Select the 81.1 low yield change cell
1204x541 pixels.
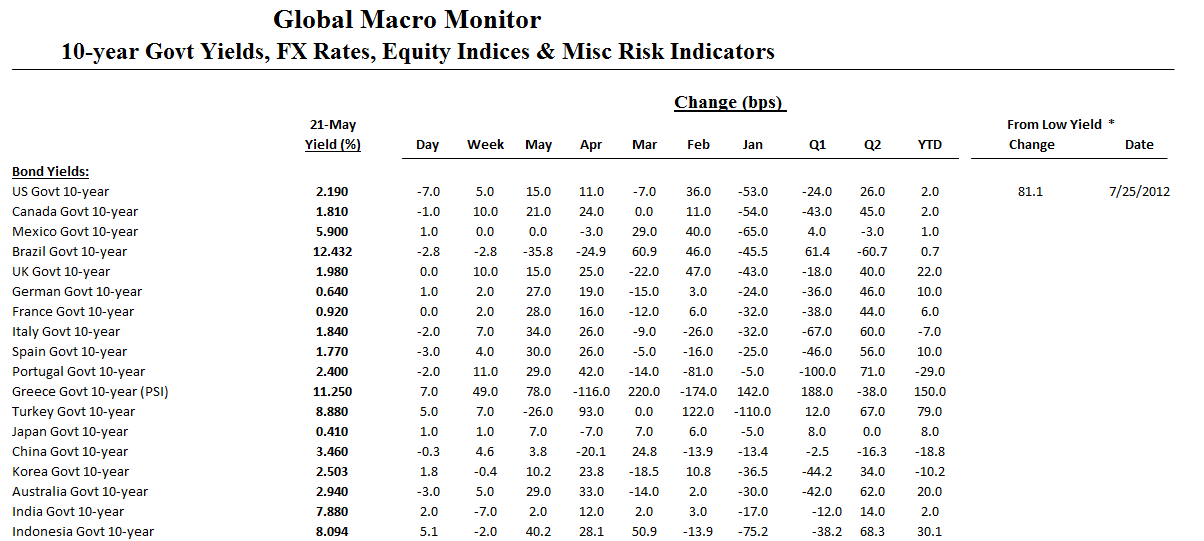click(x=1030, y=191)
